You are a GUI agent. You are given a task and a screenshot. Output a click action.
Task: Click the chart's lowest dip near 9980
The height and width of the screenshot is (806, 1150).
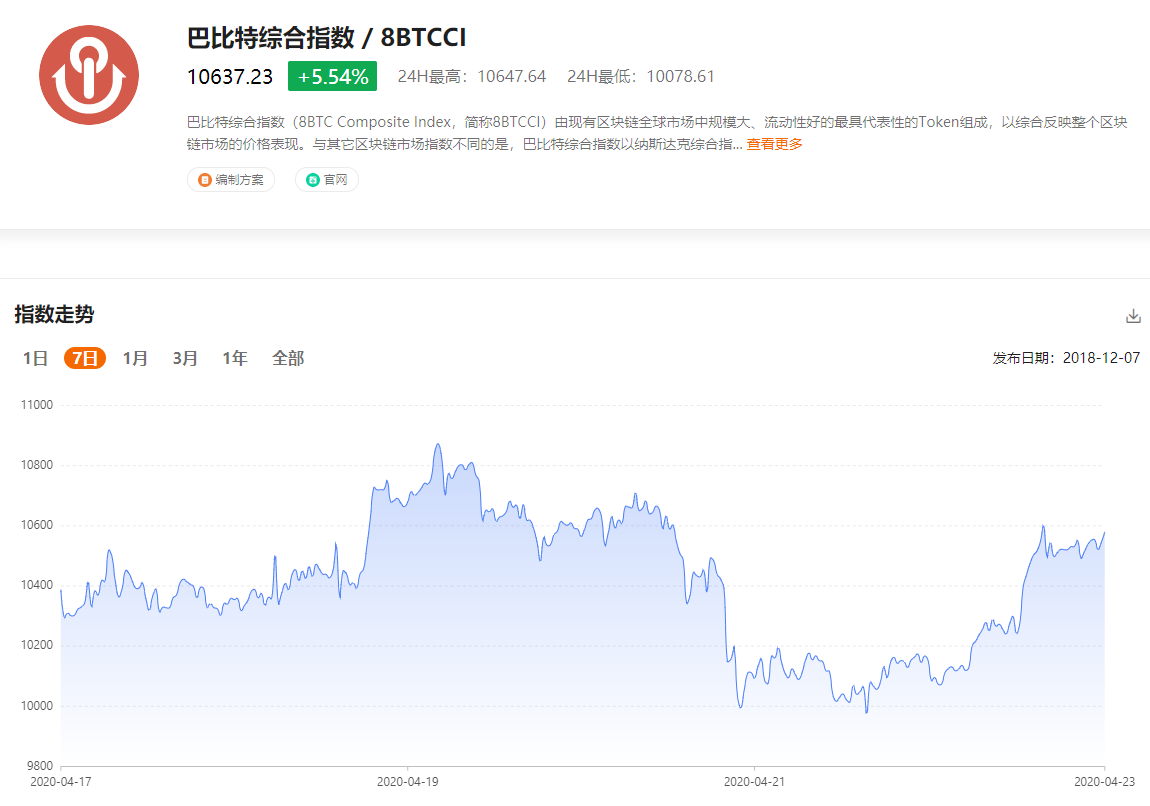[x=866, y=711]
